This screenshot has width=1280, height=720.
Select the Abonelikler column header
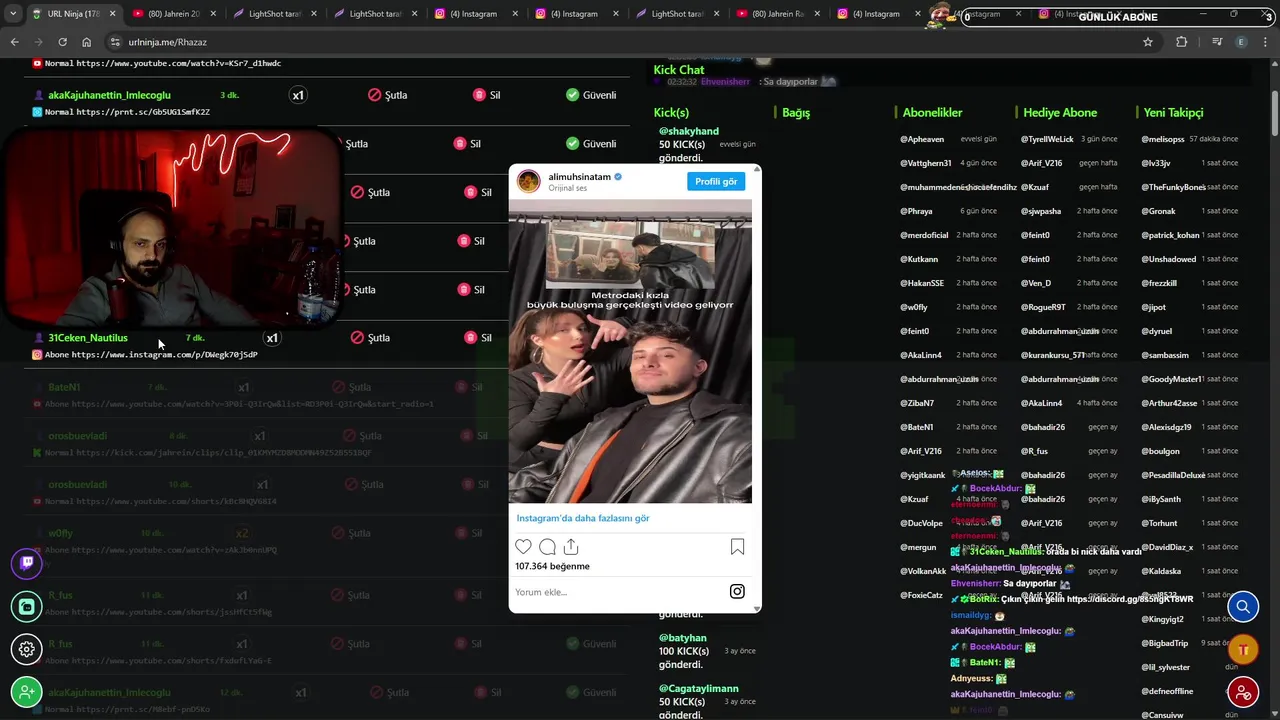click(x=932, y=113)
